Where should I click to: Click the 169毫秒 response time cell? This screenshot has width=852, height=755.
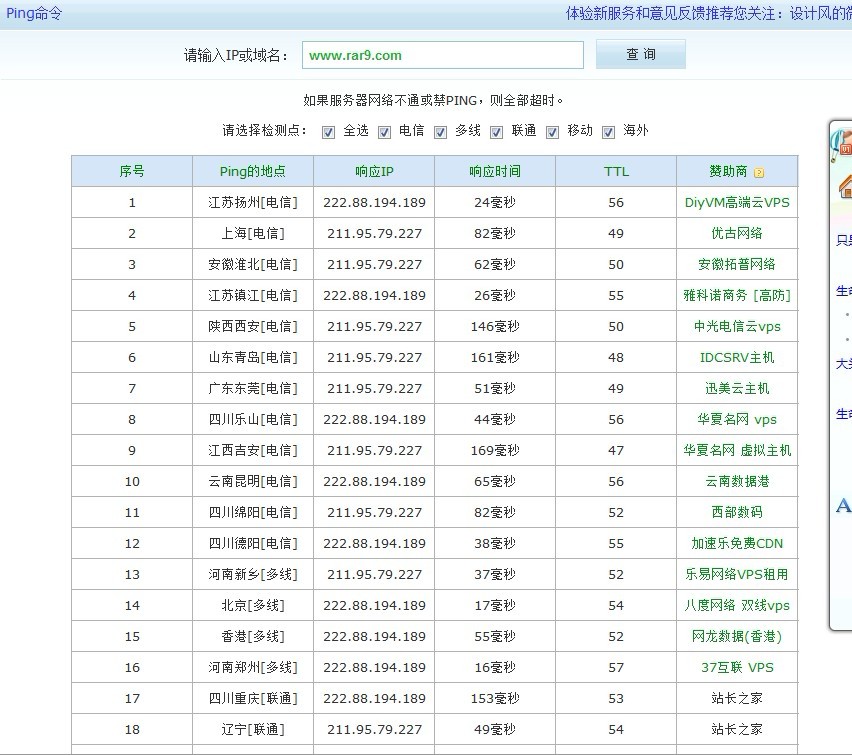(495, 451)
